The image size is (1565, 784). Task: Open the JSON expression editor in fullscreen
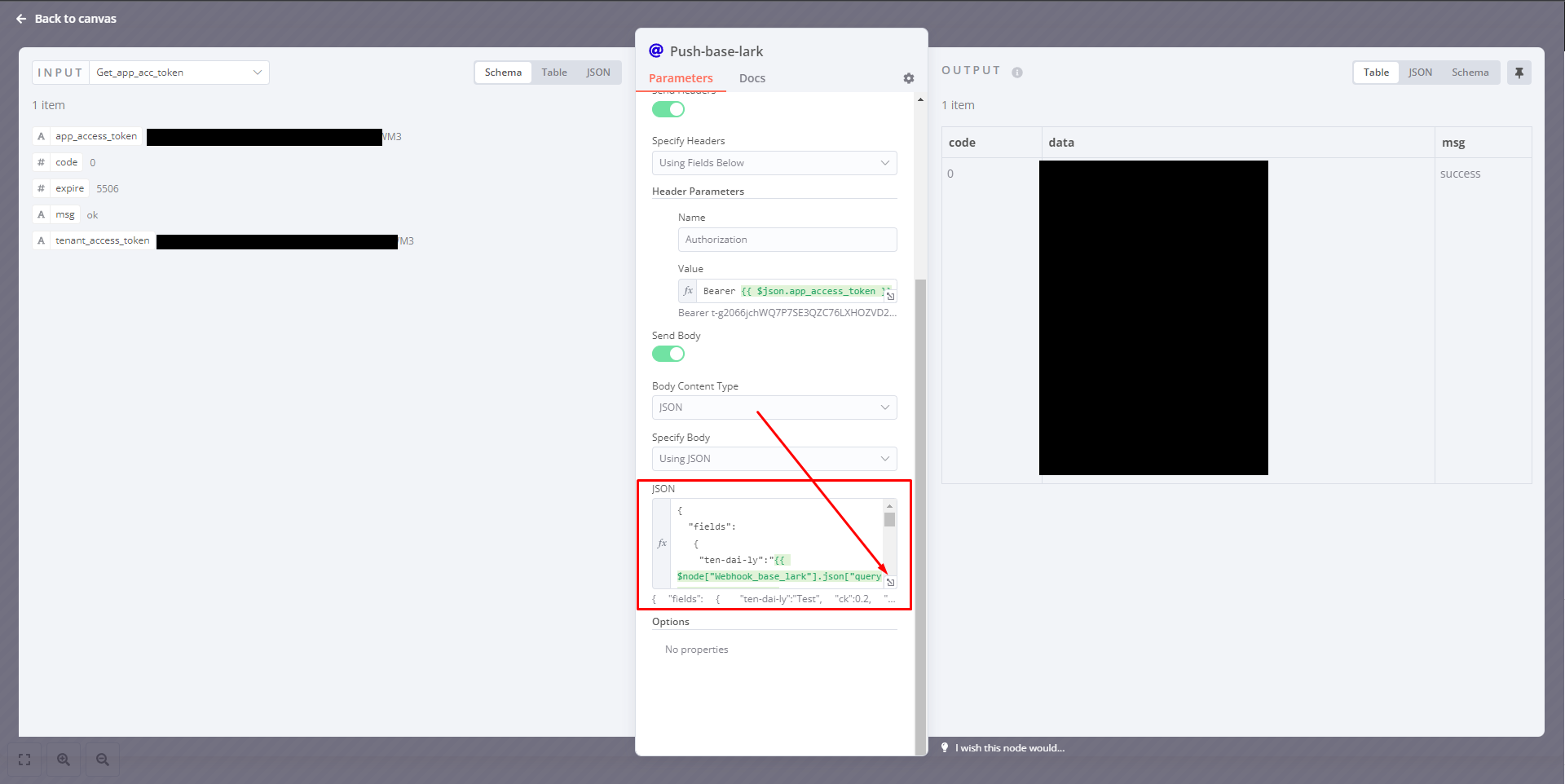891,583
